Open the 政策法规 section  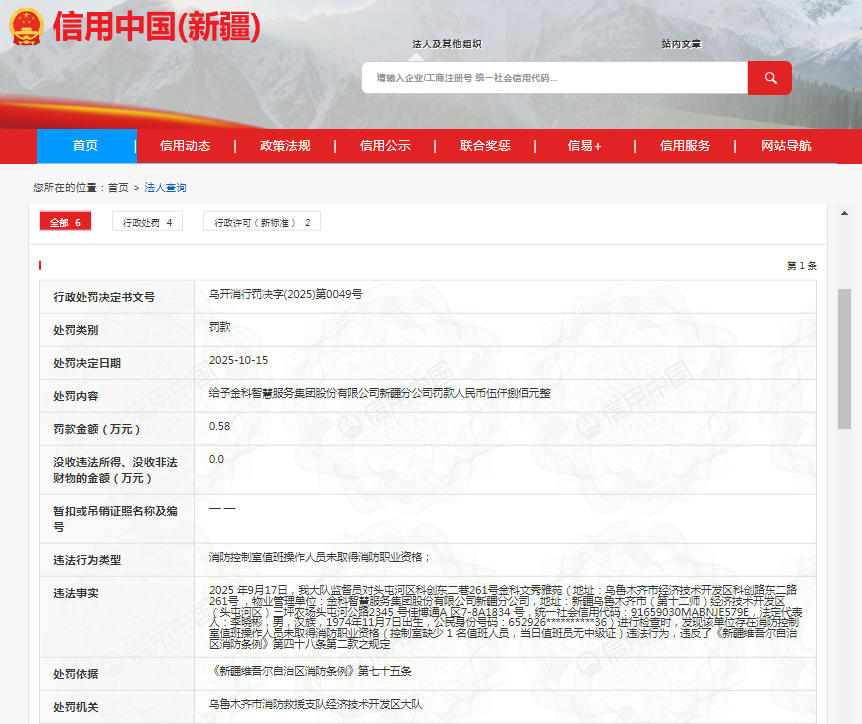(x=286, y=145)
